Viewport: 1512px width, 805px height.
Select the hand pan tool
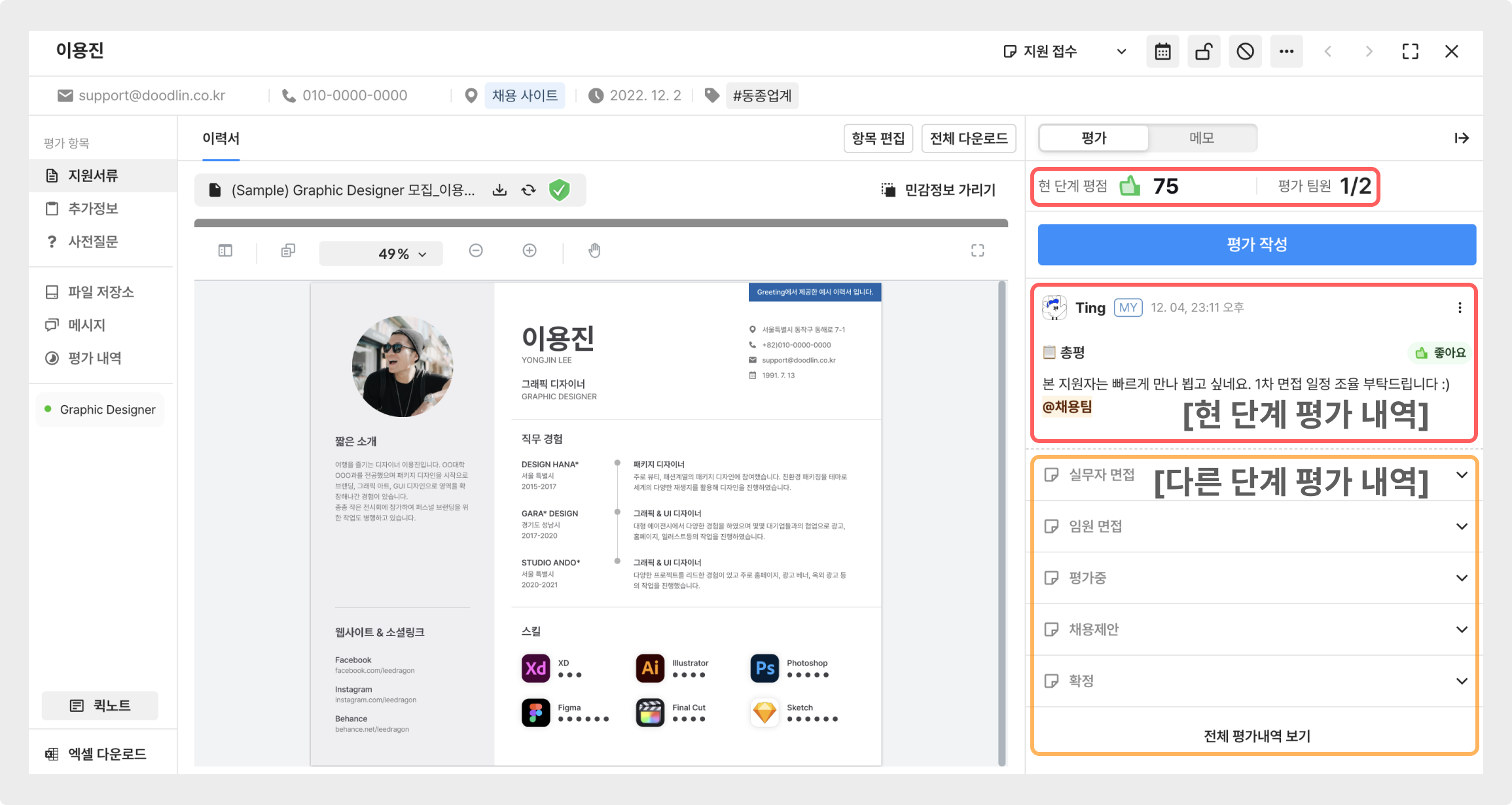(594, 251)
